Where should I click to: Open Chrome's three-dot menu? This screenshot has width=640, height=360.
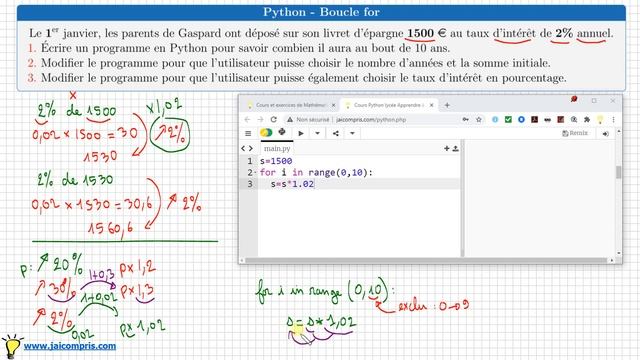coord(613,120)
